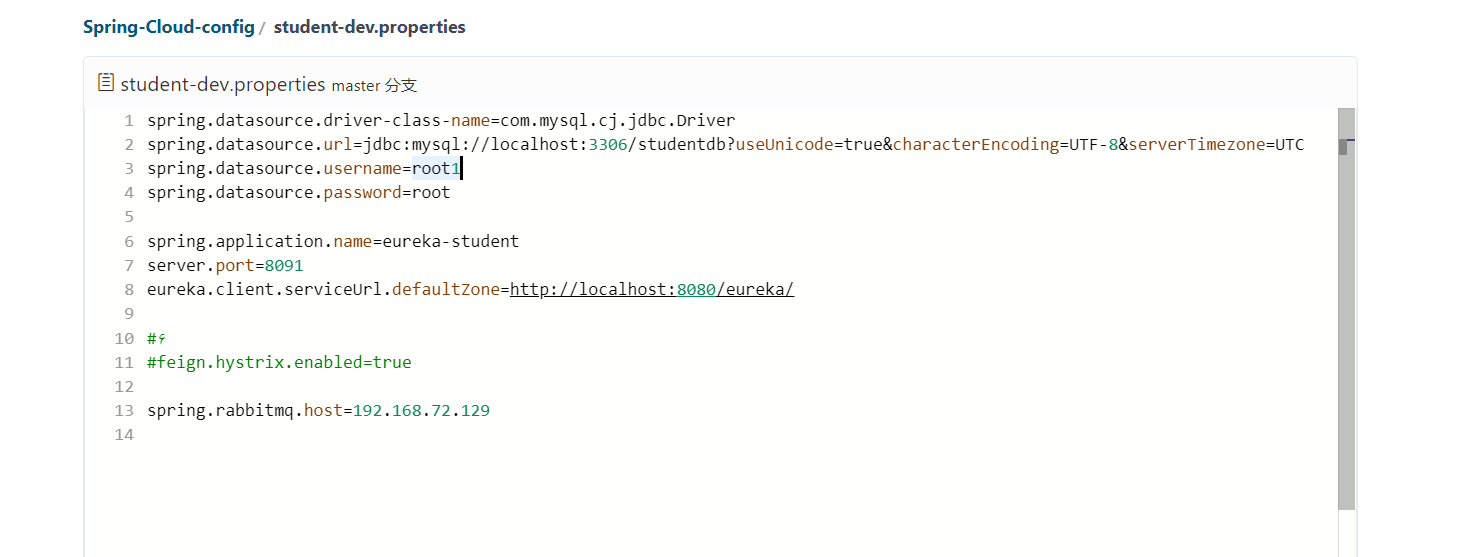Viewport: 1466px width, 557px height.
Task: Click line number 1 in gutter
Action: [129, 121]
